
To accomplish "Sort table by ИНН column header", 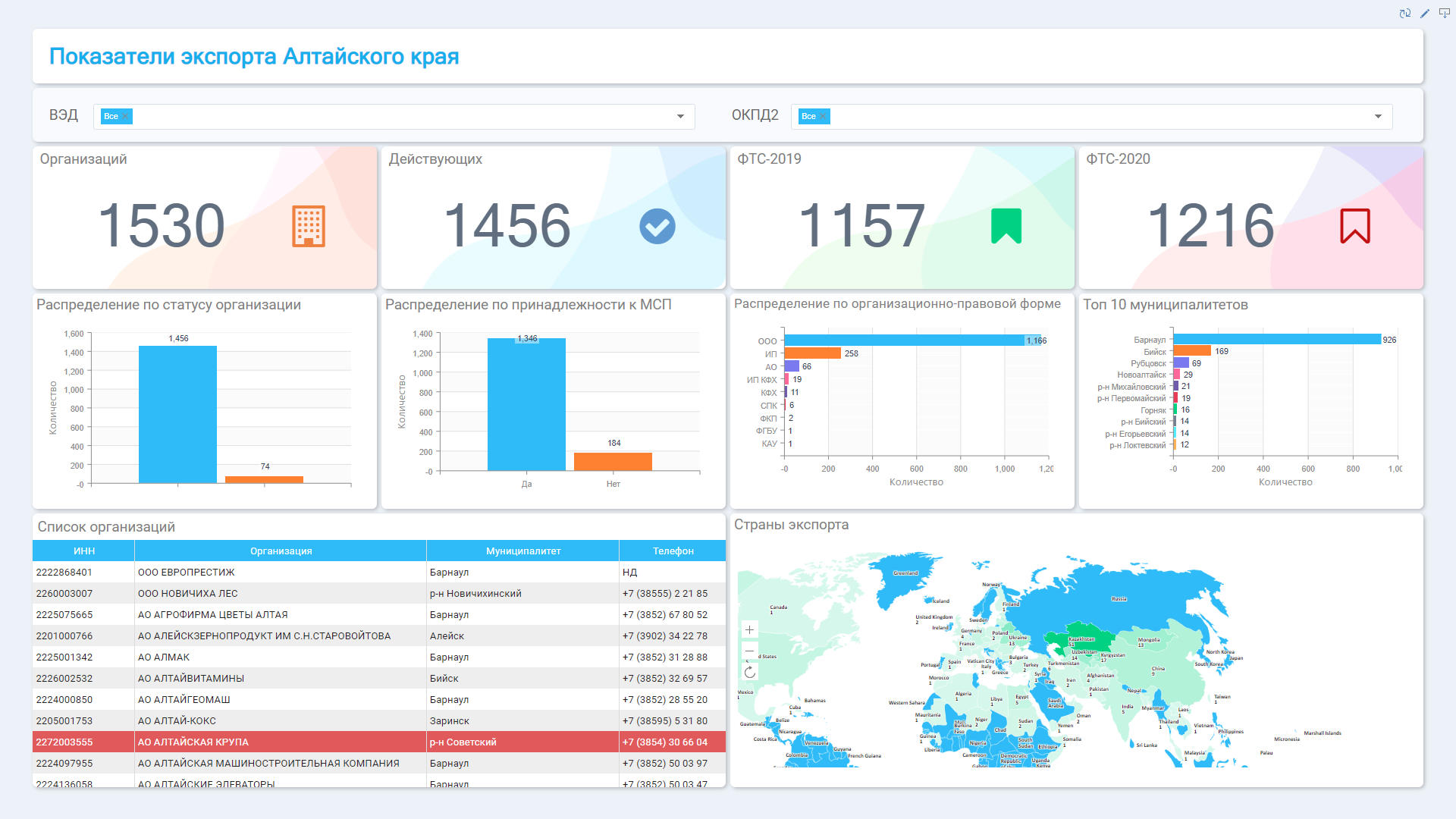I will 83,551.
